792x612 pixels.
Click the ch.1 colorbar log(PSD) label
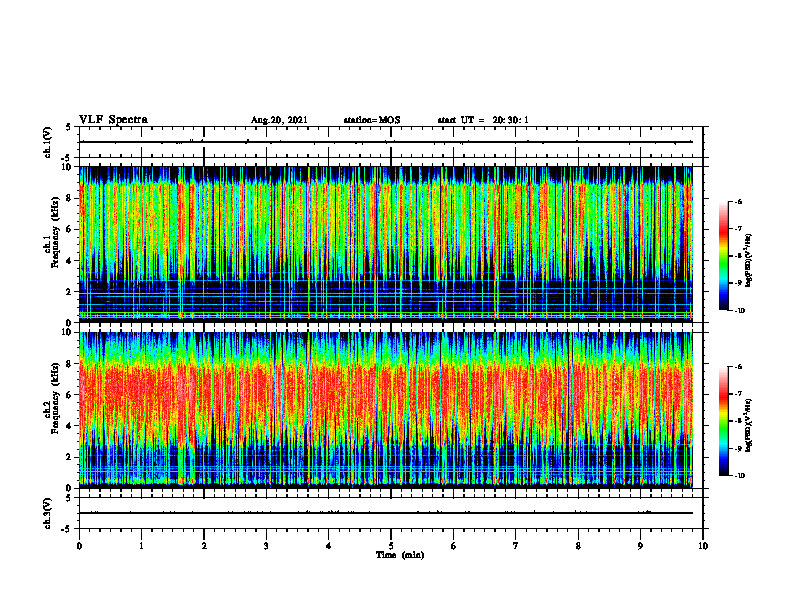(749, 260)
